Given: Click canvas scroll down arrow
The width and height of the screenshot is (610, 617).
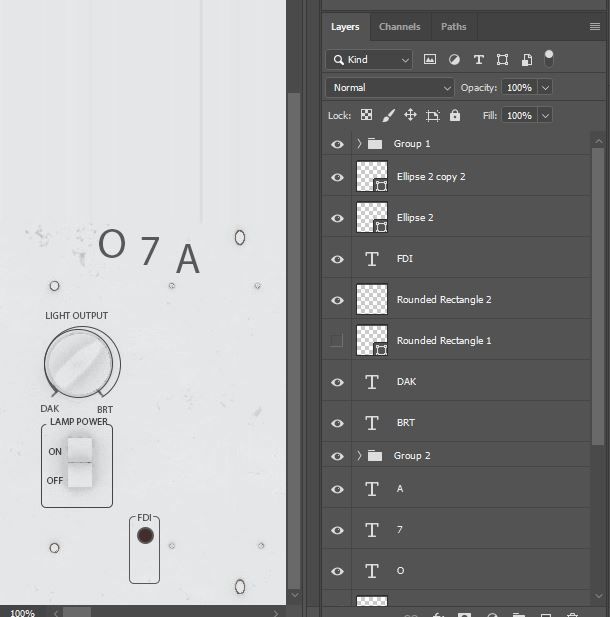Looking at the screenshot, I should pos(294,595).
